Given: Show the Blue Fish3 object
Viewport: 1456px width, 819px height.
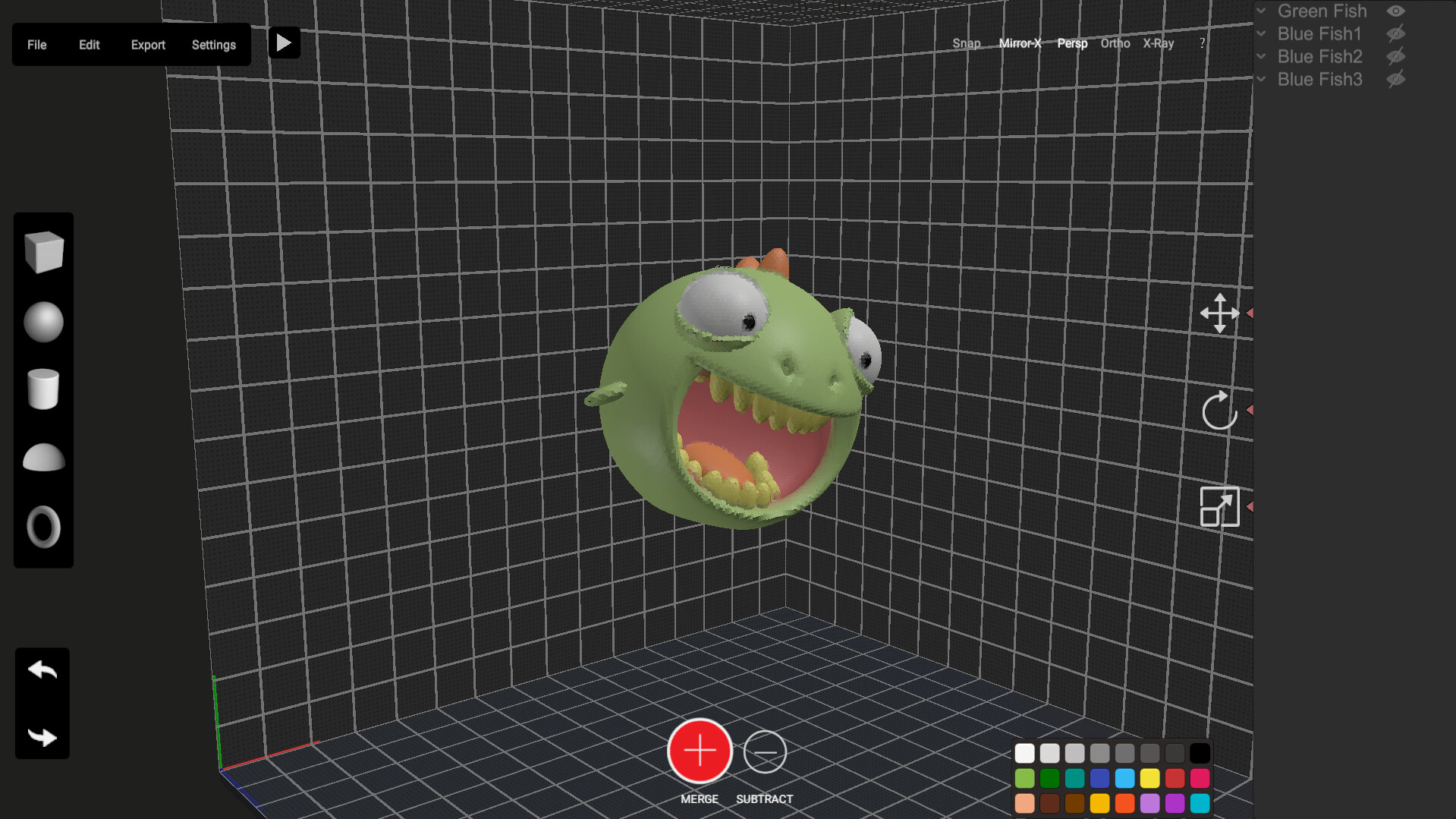Looking at the screenshot, I should point(1395,79).
